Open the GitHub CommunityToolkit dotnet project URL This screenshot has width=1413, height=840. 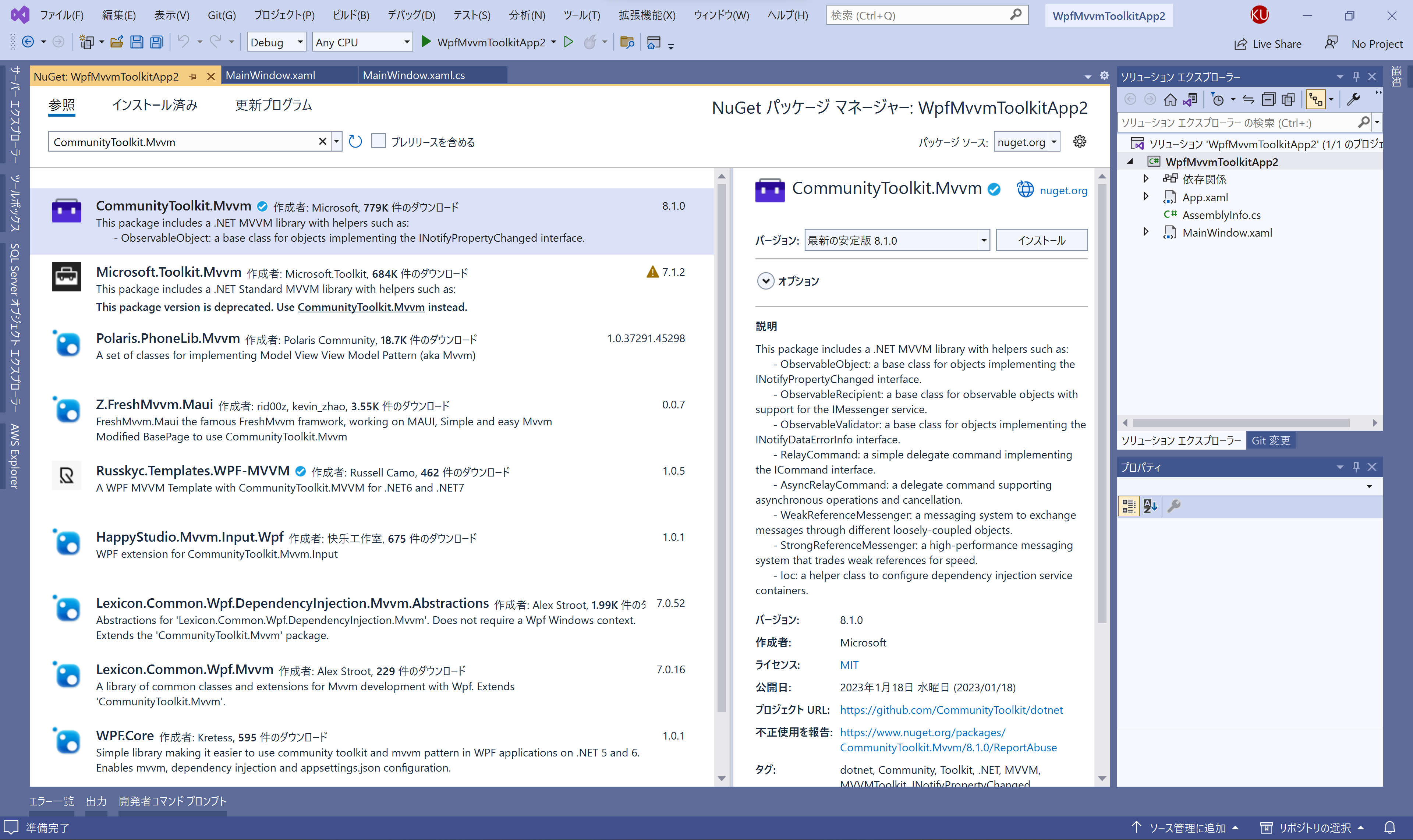click(951, 710)
